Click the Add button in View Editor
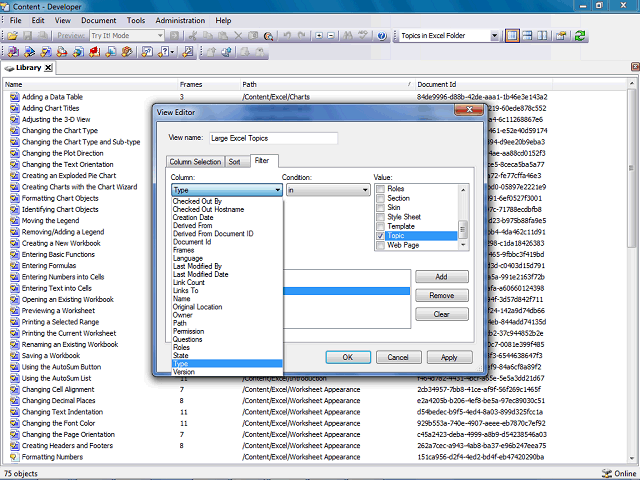640x480 pixels. click(x=442, y=277)
